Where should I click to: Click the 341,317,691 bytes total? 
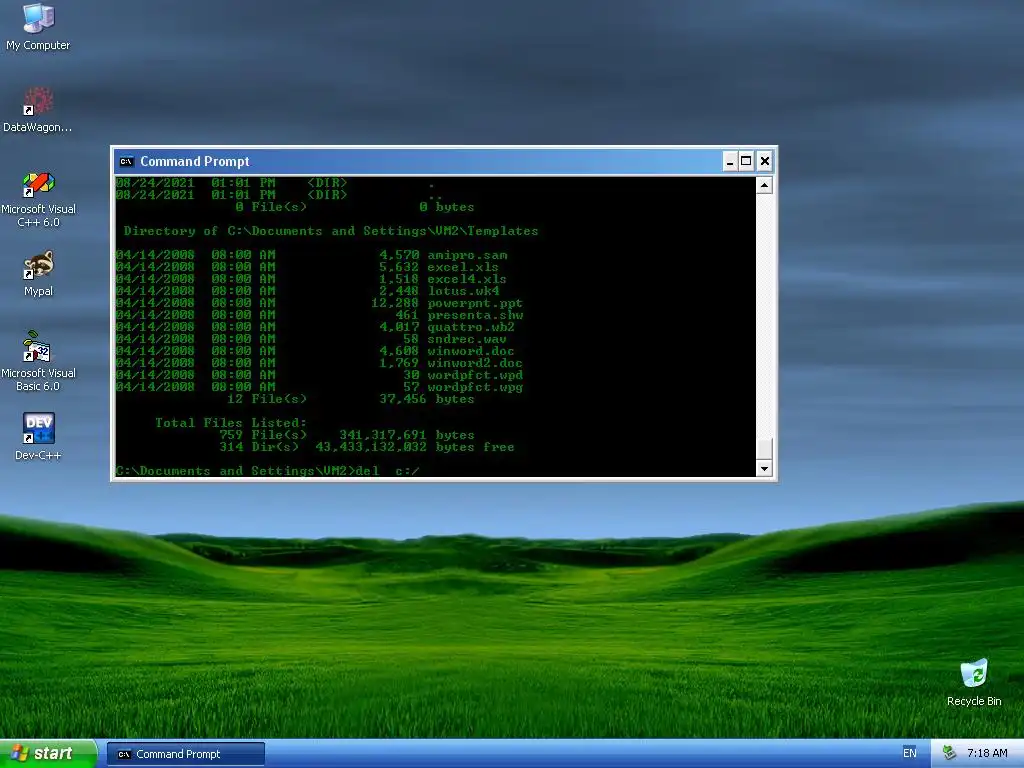click(406, 435)
